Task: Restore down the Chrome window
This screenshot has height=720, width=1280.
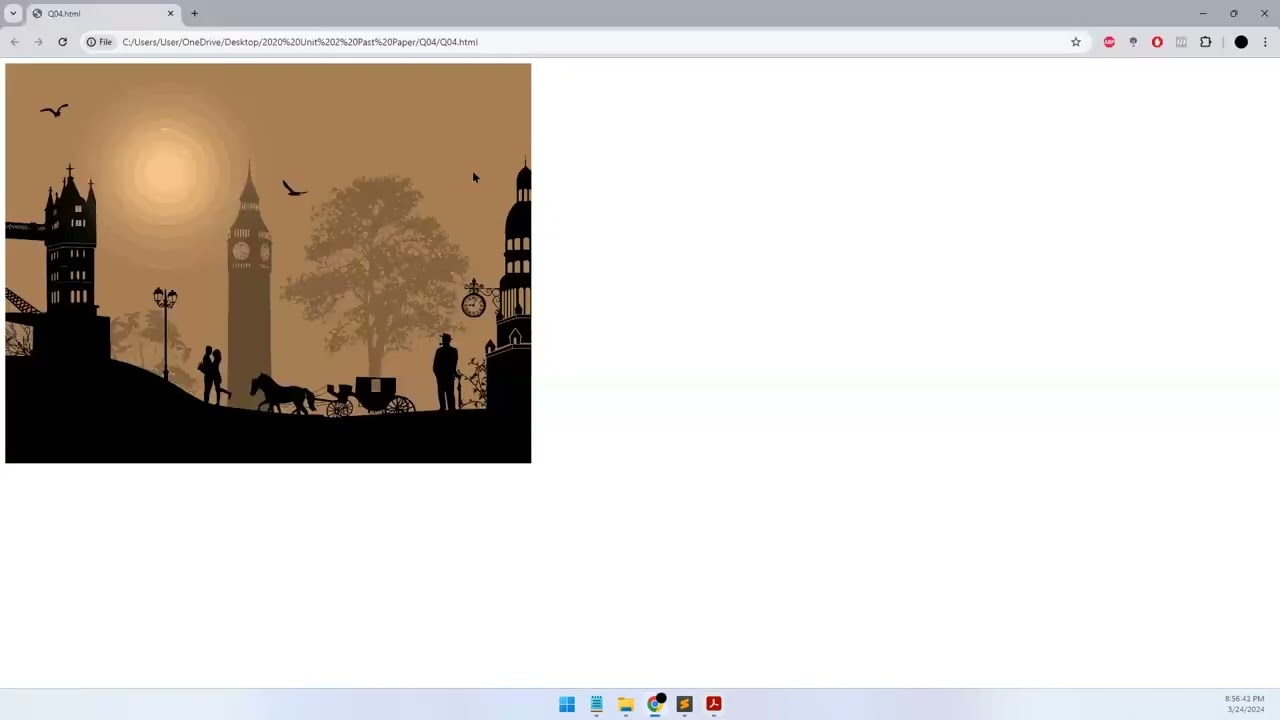Action: pos(1234,14)
